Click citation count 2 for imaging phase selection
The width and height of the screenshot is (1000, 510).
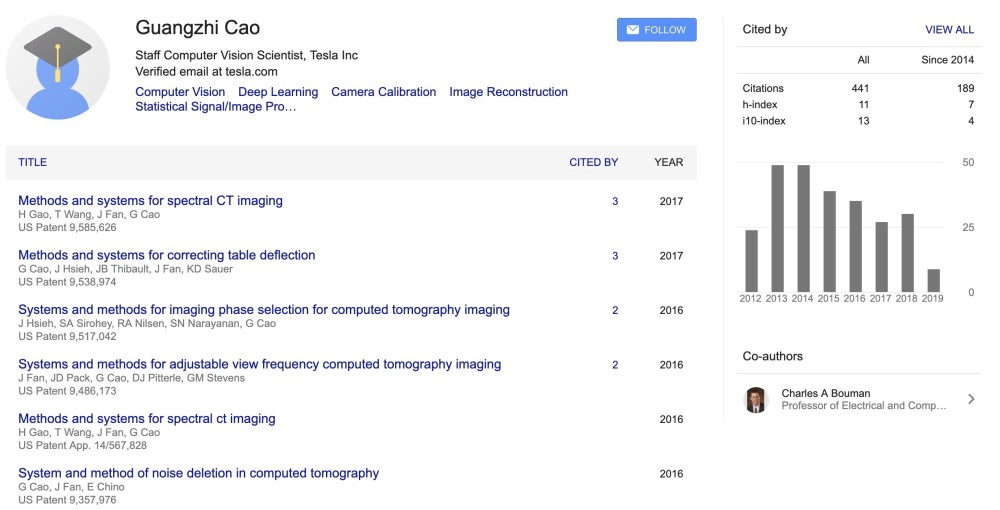[x=615, y=310]
